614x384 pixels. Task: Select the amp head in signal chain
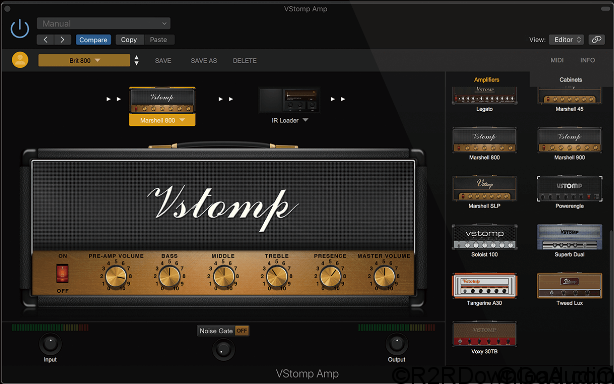click(162, 100)
